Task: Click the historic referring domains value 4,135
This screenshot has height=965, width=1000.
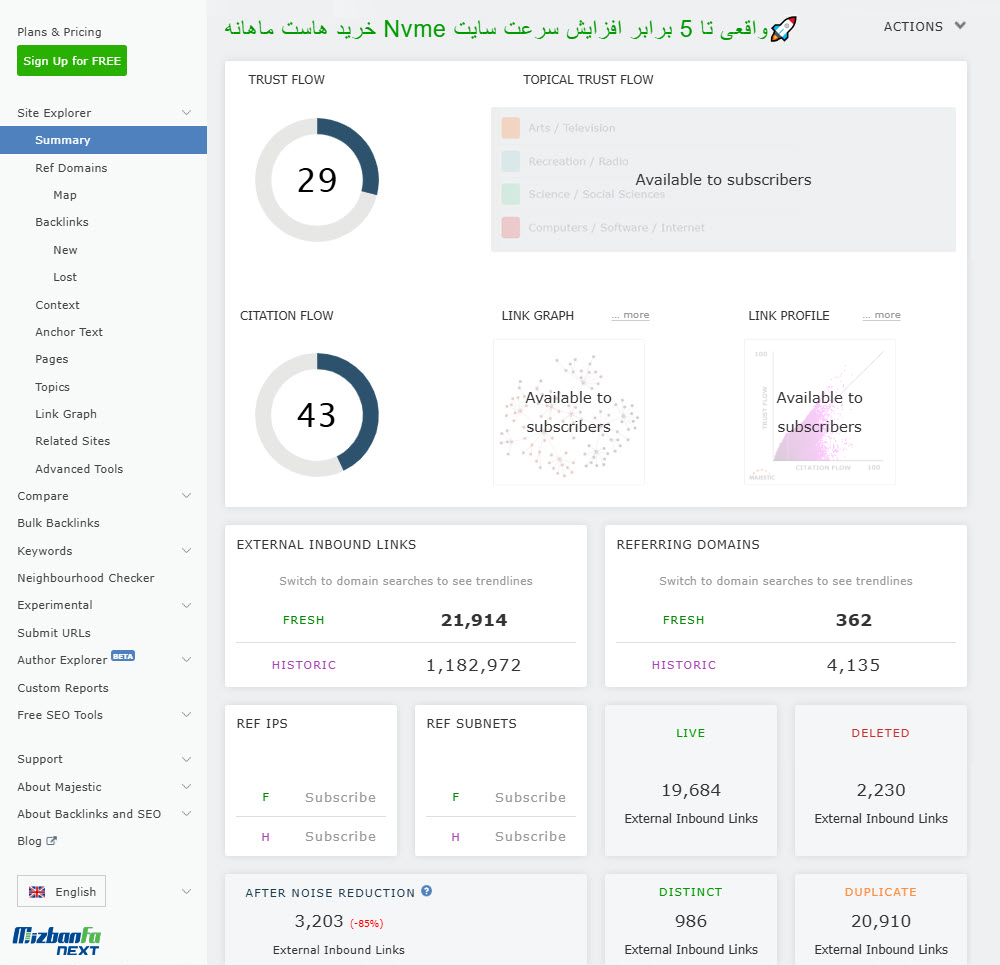Action: [853, 665]
